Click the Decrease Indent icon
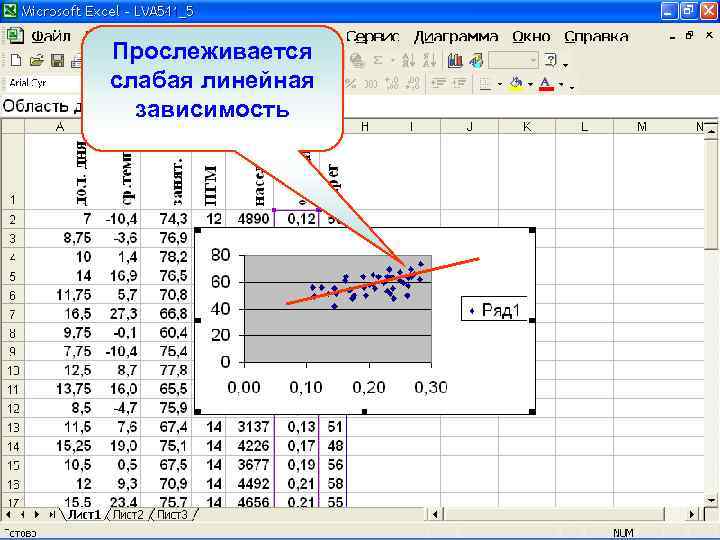This screenshot has width=720, height=540. pyautogui.click(x=439, y=84)
